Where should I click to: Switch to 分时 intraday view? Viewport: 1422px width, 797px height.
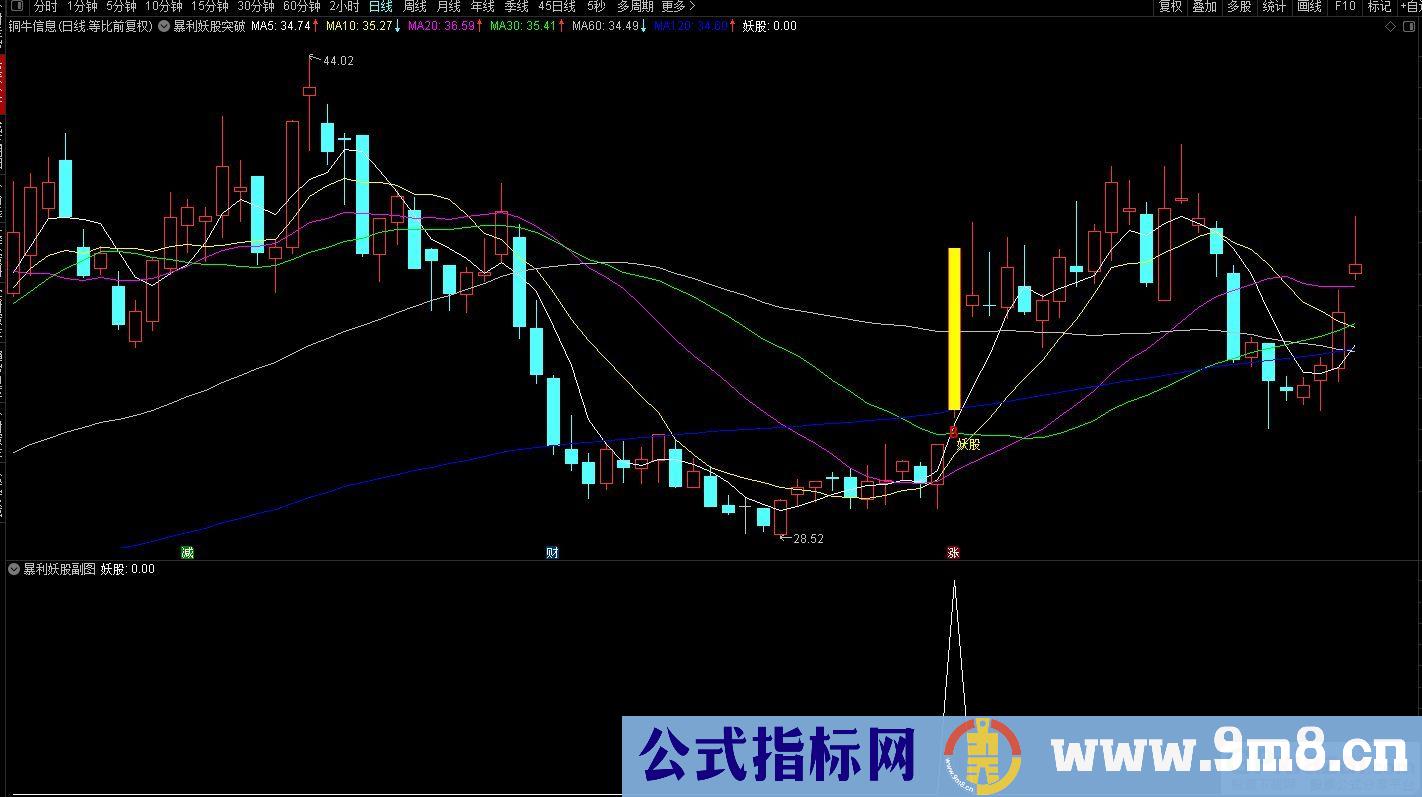pyautogui.click(x=45, y=6)
